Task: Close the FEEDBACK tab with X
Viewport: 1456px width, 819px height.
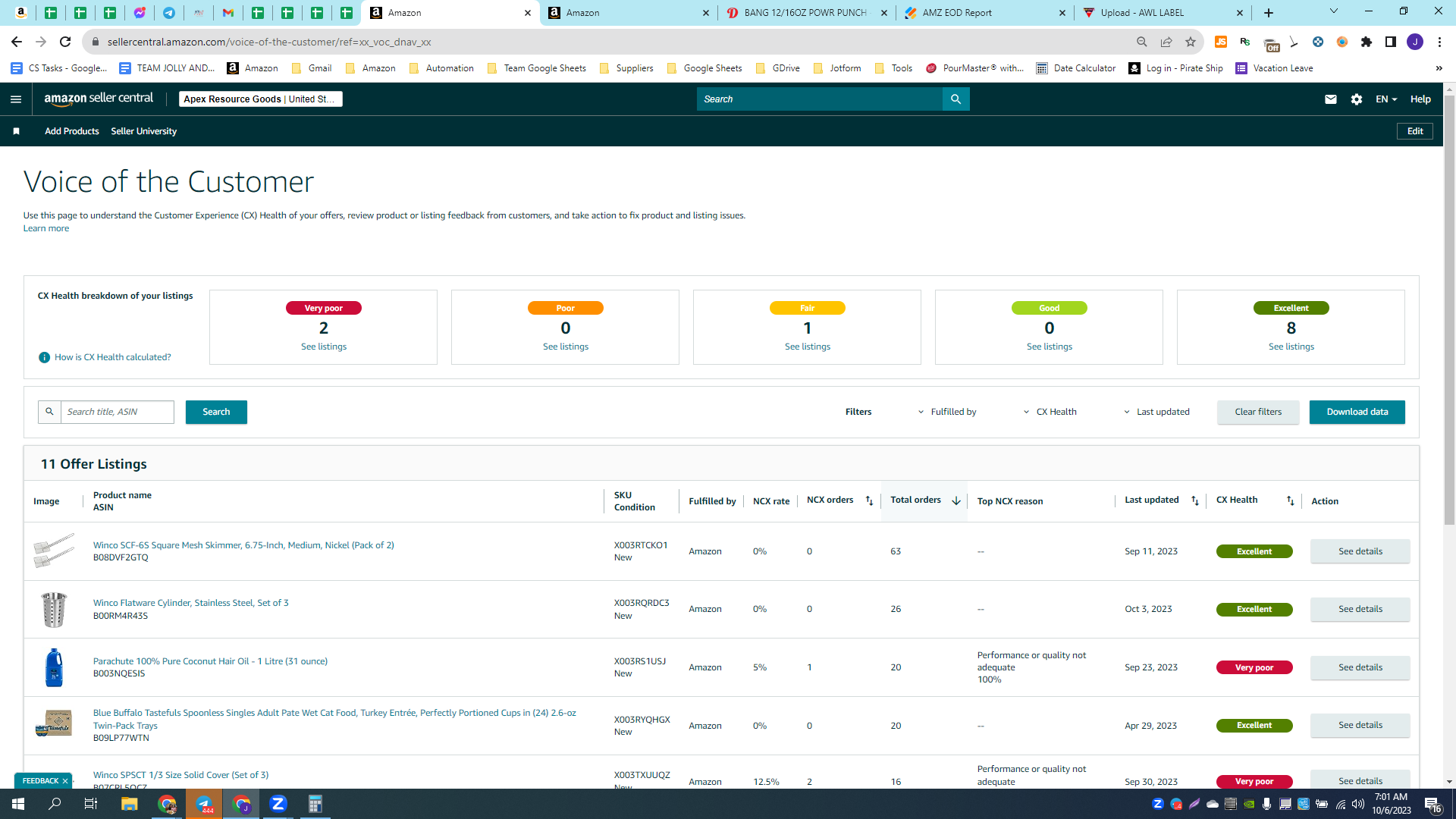Action: tap(65, 781)
